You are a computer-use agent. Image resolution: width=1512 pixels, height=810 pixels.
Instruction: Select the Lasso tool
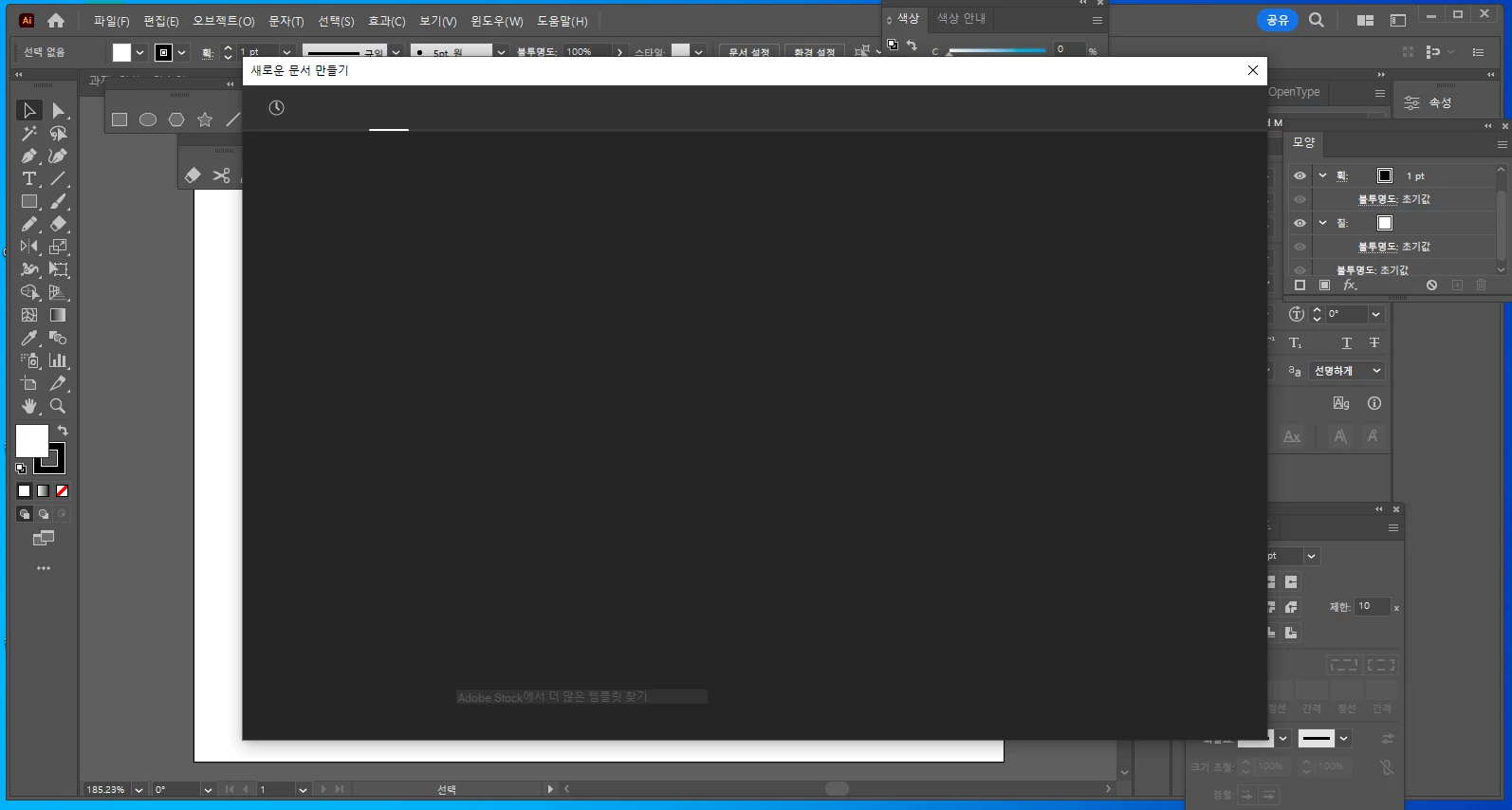tap(59, 134)
